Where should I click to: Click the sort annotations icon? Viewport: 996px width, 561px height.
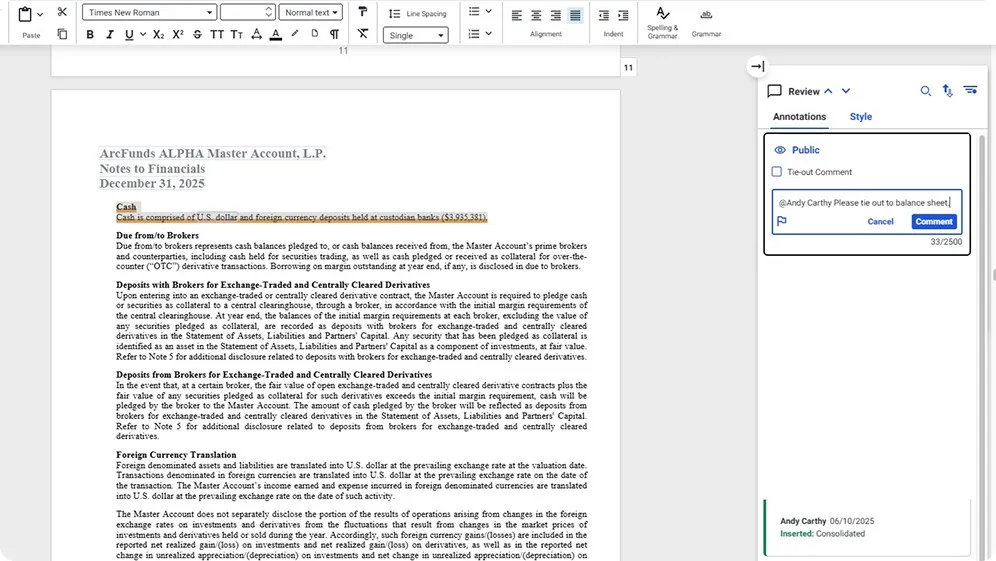(x=948, y=91)
